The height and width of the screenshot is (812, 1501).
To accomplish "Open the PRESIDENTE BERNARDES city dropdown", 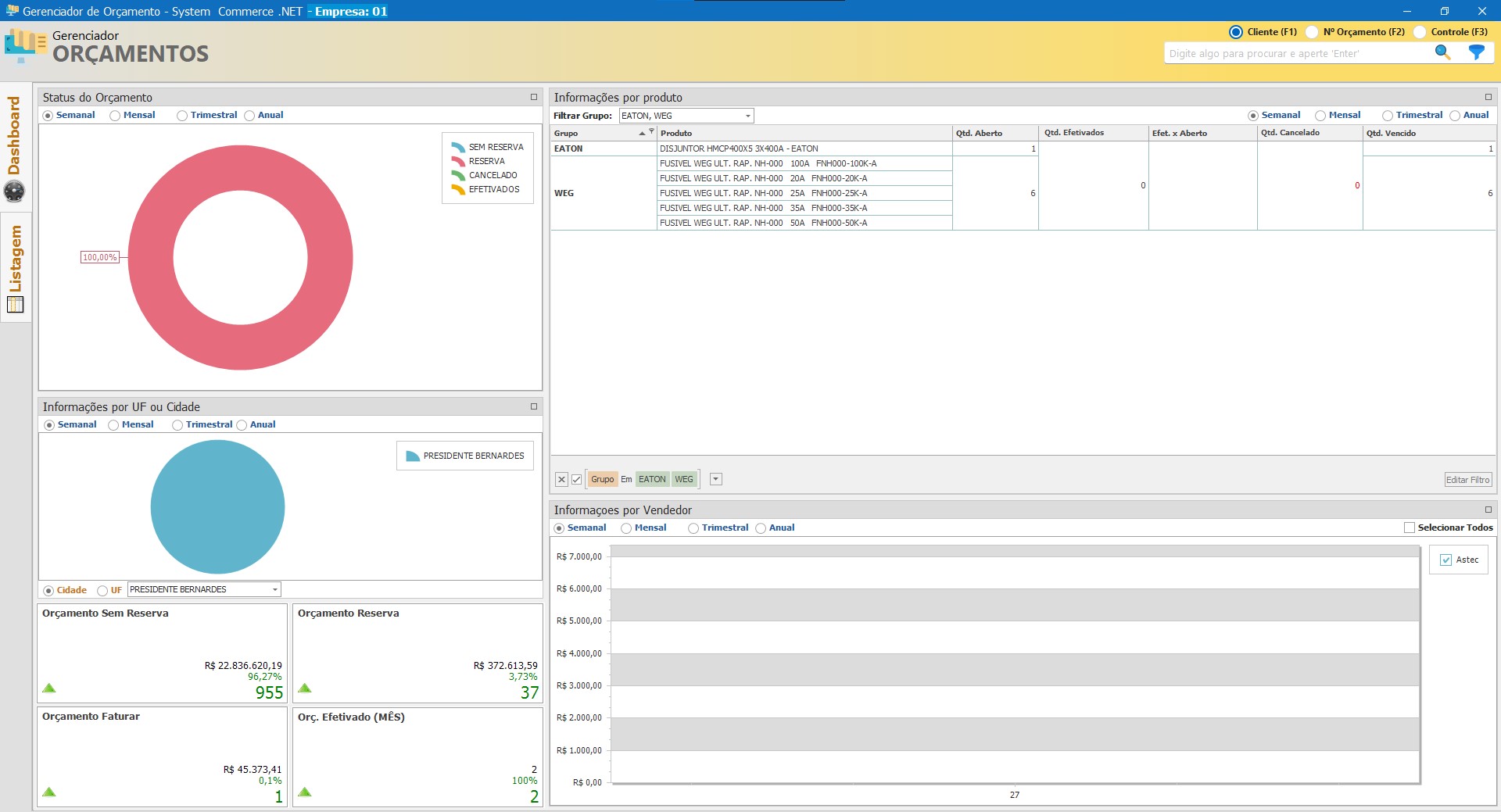I will (x=275, y=590).
